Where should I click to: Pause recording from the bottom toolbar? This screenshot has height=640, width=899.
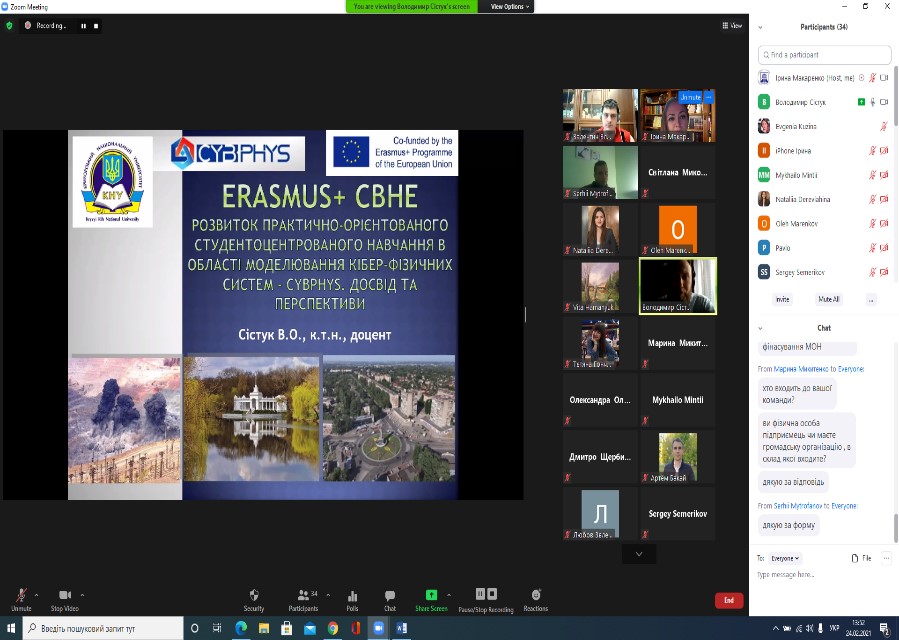coord(480,594)
